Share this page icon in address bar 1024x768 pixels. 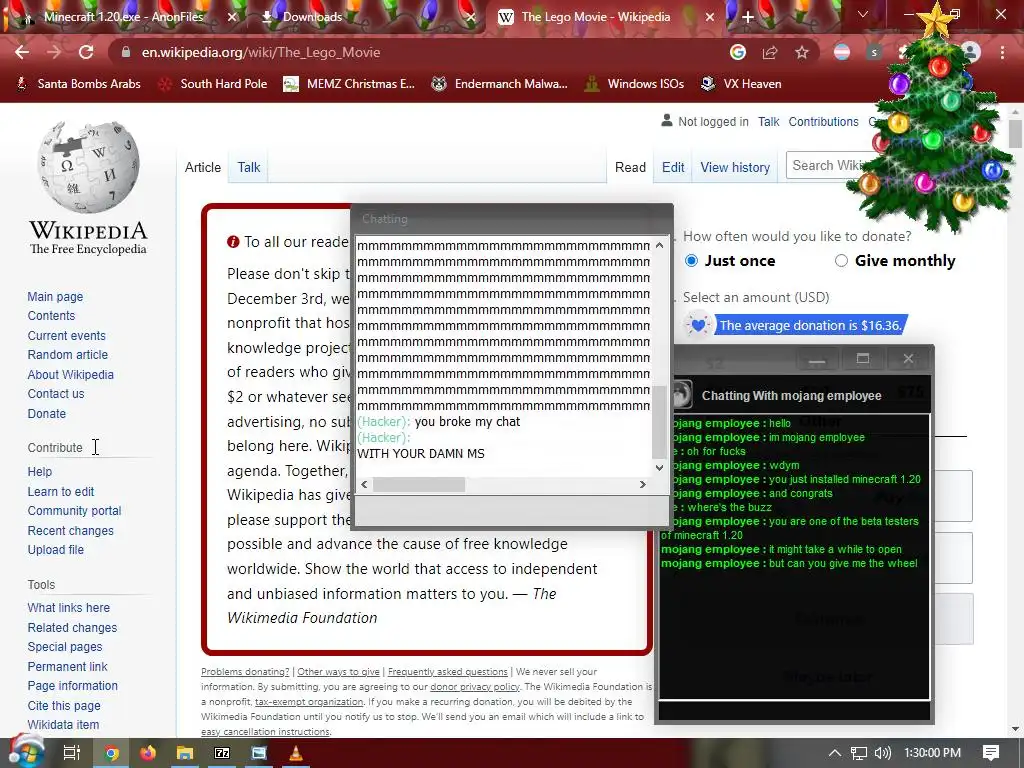pos(770,52)
